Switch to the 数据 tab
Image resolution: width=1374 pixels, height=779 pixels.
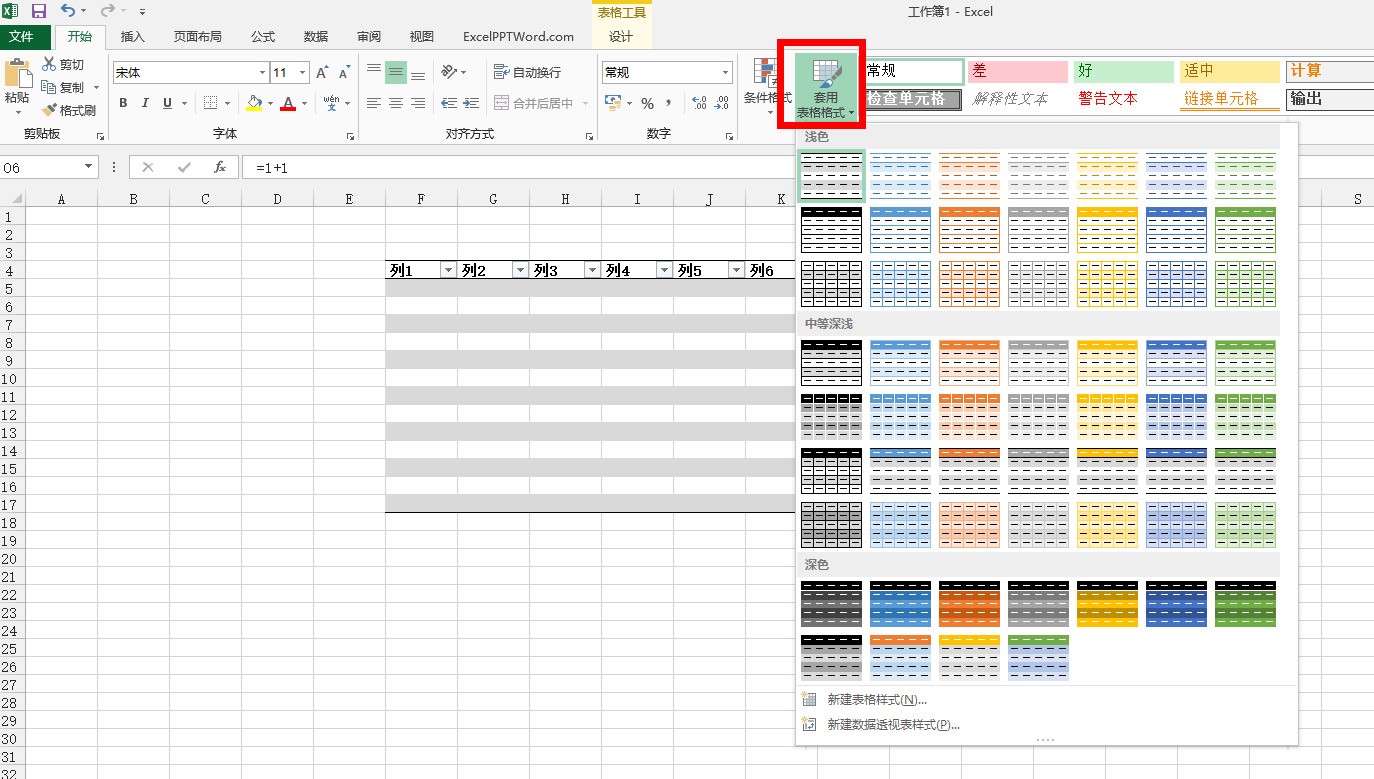pos(316,36)
